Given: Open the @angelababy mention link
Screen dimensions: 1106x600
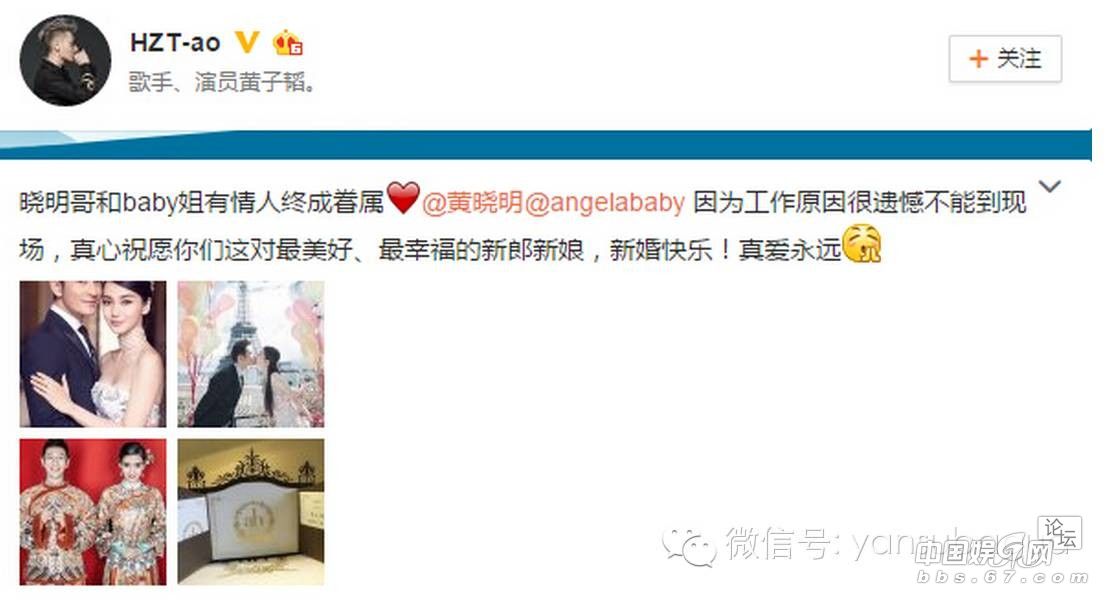Looking at the screenshot, I should click(605, 202).
